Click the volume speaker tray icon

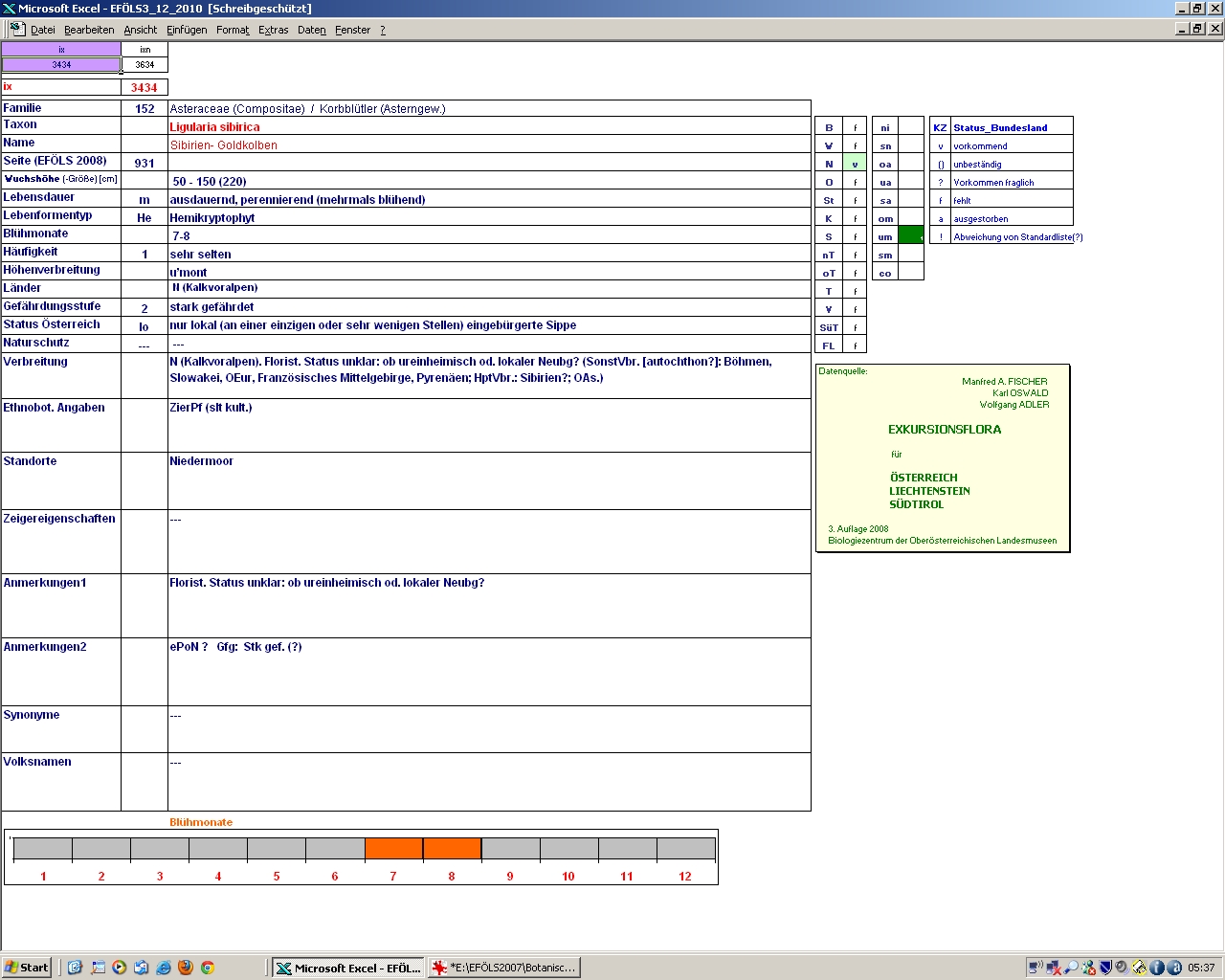(x=1122, y=968)
